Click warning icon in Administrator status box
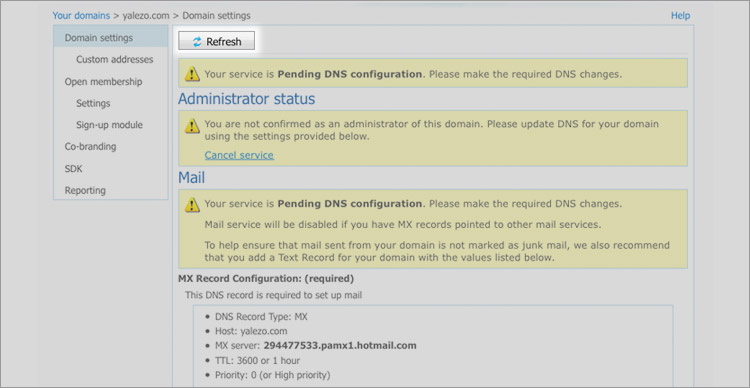 click(192, 126)
